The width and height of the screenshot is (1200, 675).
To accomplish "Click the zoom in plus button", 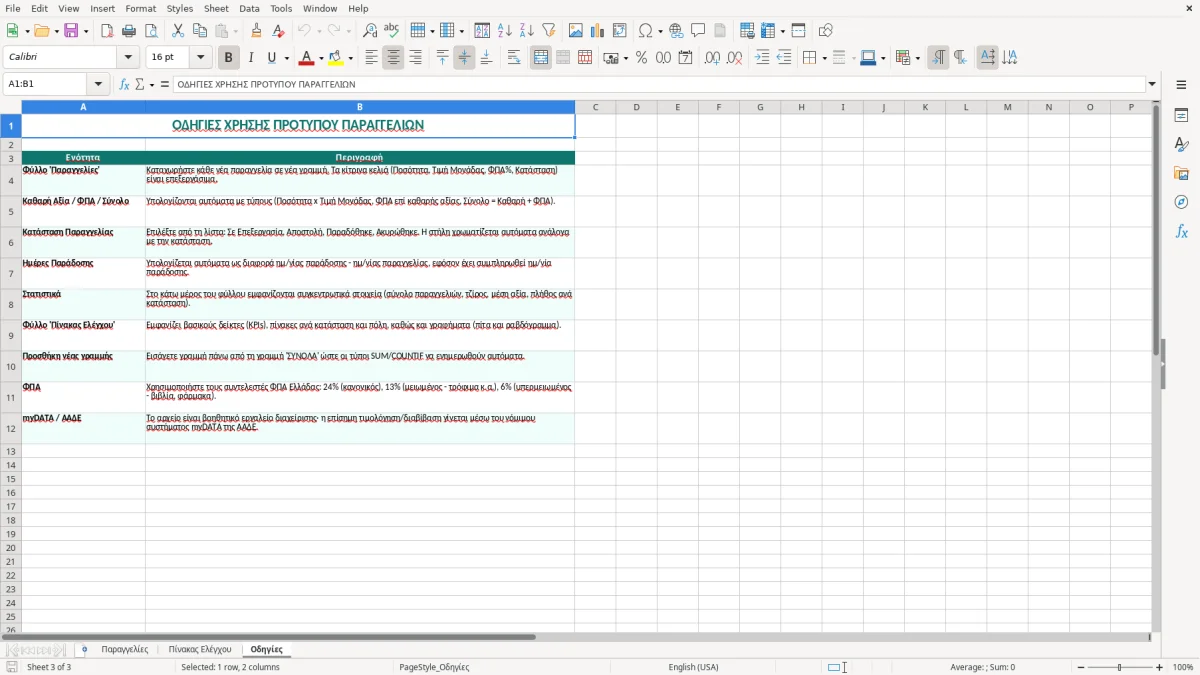I will coord(1160,667).
